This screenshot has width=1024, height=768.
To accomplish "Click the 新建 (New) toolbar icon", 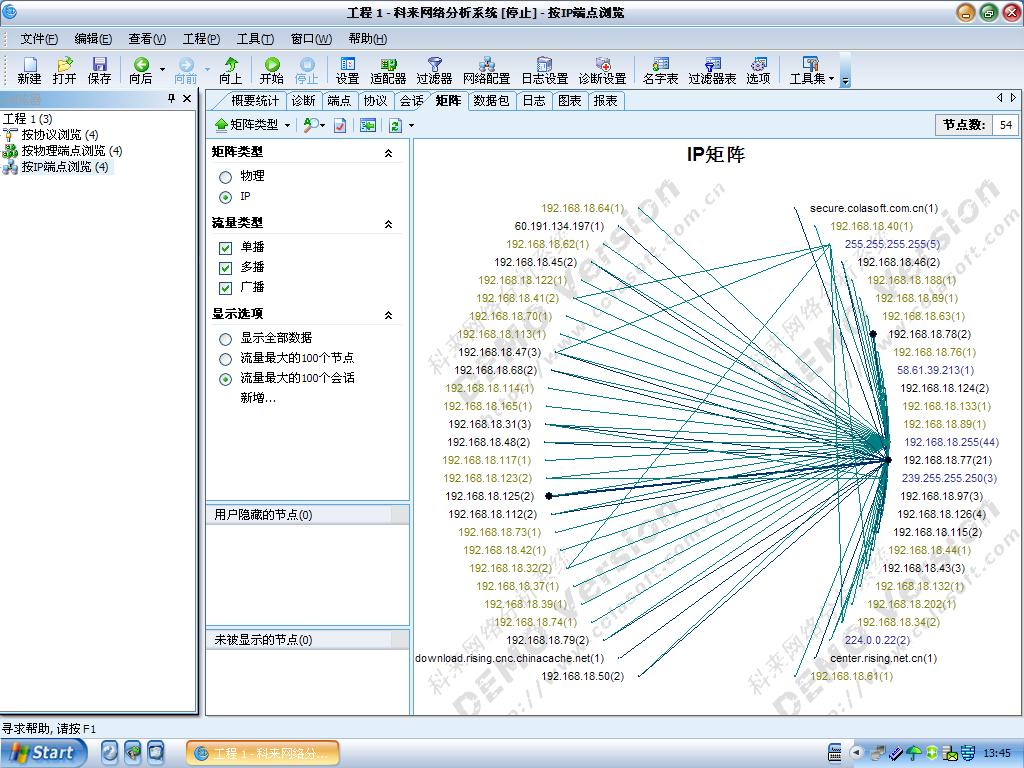I will [x=29, y=70].
